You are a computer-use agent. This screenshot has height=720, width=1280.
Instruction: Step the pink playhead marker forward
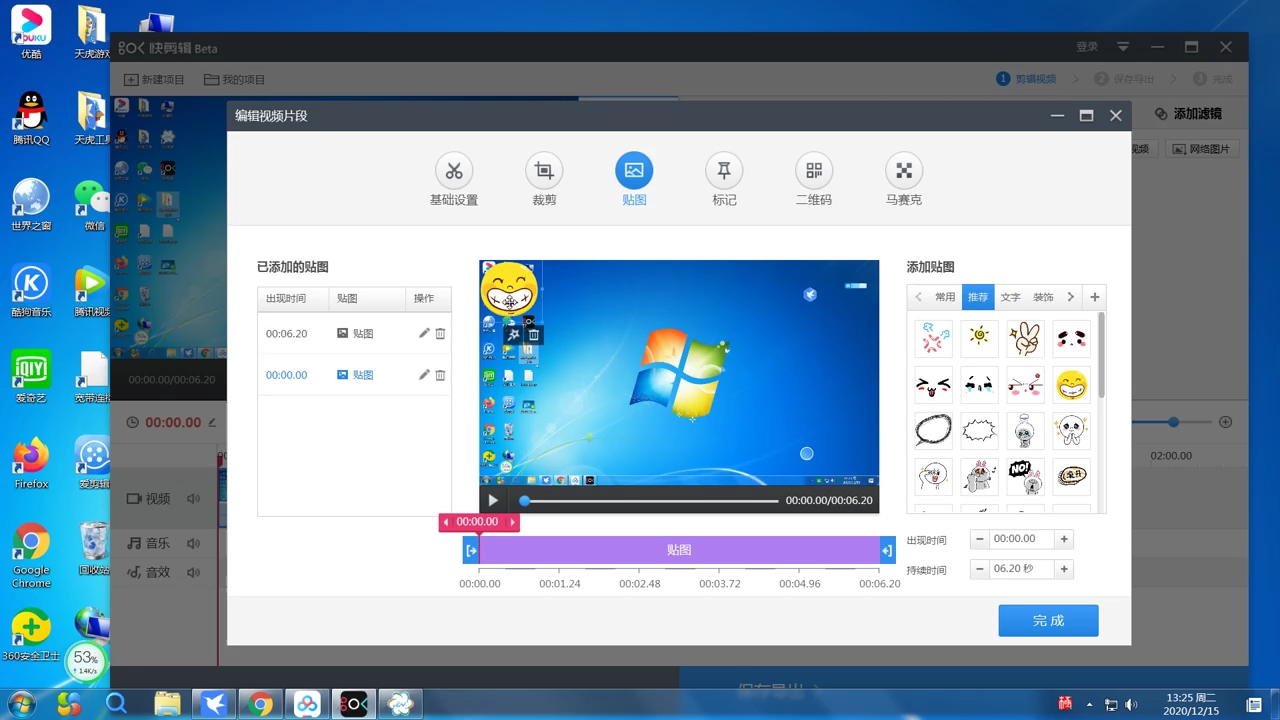[512, 522]
